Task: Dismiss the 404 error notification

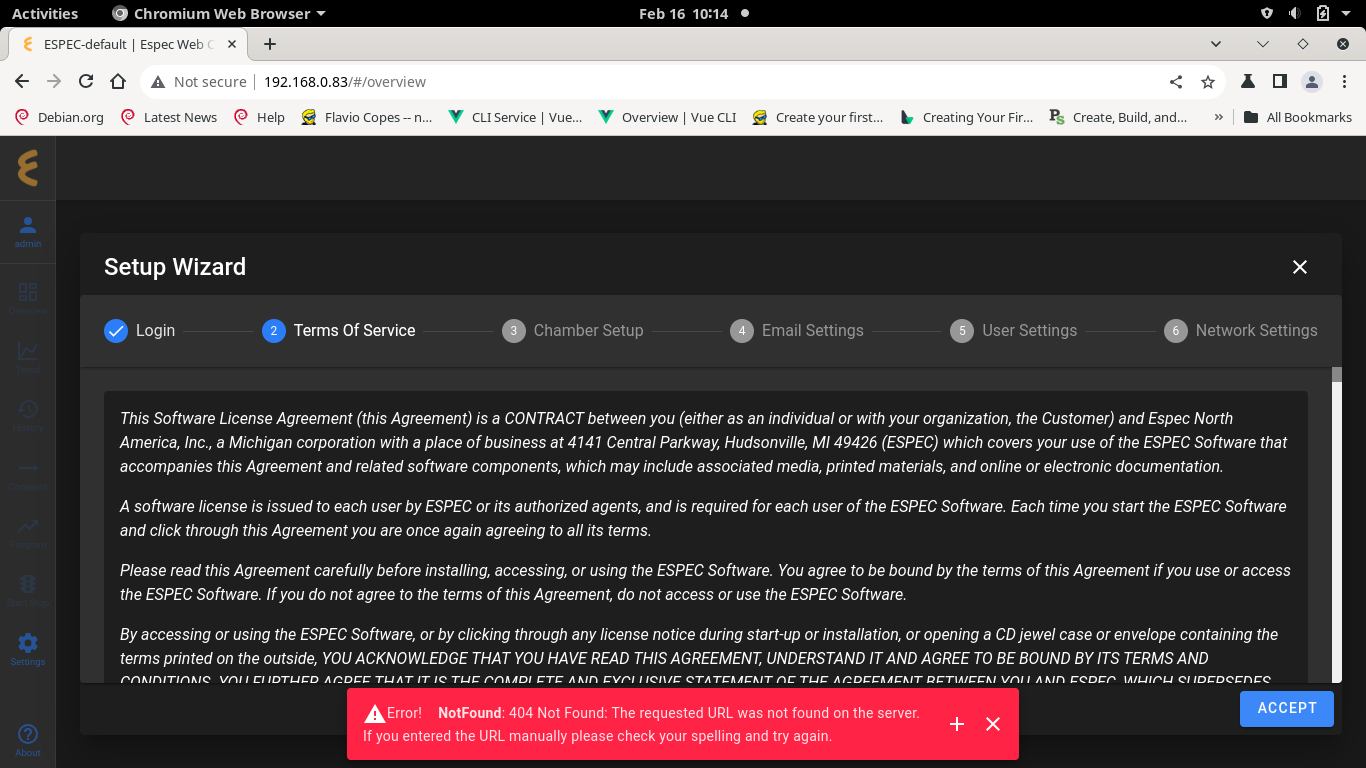Action: 993,724
